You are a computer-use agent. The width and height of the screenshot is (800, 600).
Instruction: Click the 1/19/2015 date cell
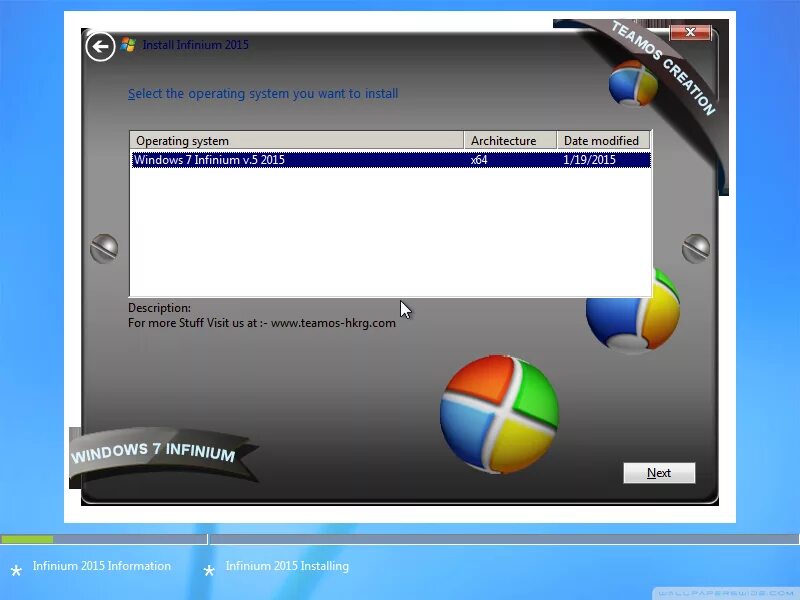point(589,160)
